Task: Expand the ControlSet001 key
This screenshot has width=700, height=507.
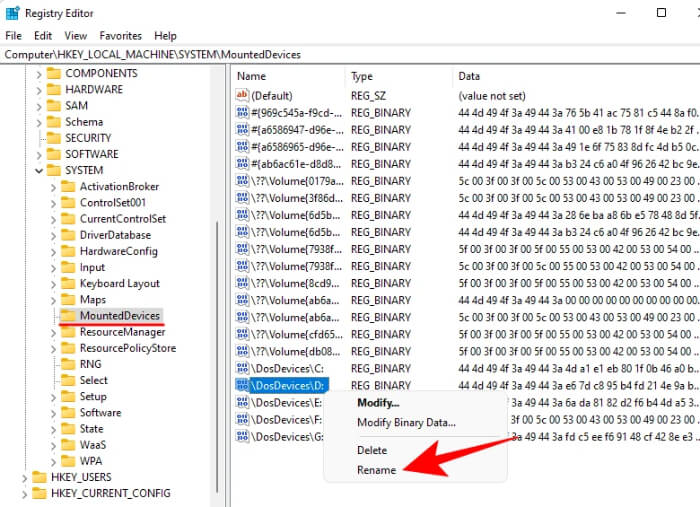Action: [x=53, y=203]
